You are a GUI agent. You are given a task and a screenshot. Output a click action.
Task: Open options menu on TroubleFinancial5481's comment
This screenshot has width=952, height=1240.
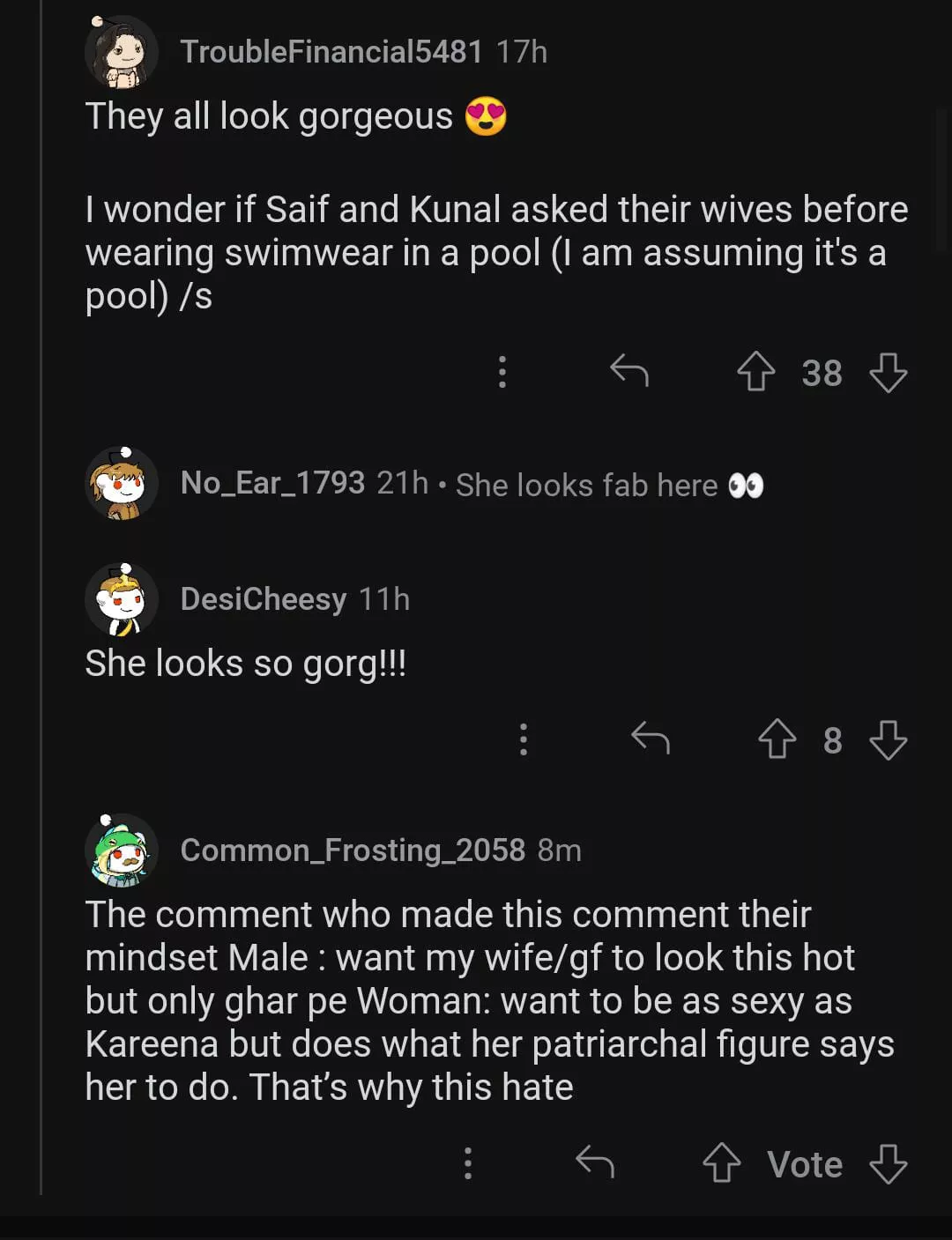click(x=502, y=372)
